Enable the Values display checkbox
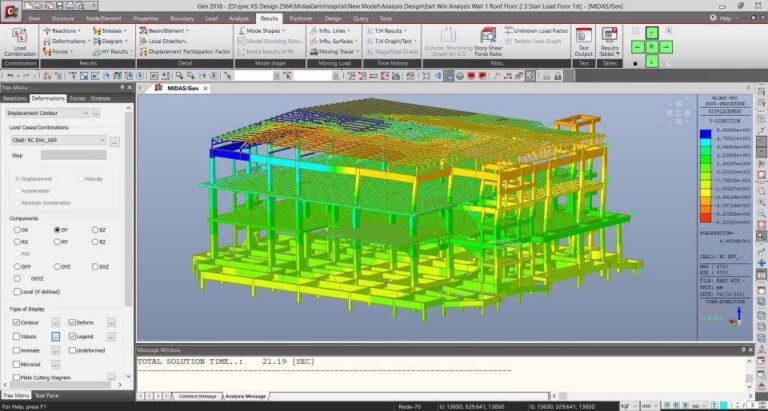Image resolution: width=768 pixels, height=411 pixels. click(17, 337)
